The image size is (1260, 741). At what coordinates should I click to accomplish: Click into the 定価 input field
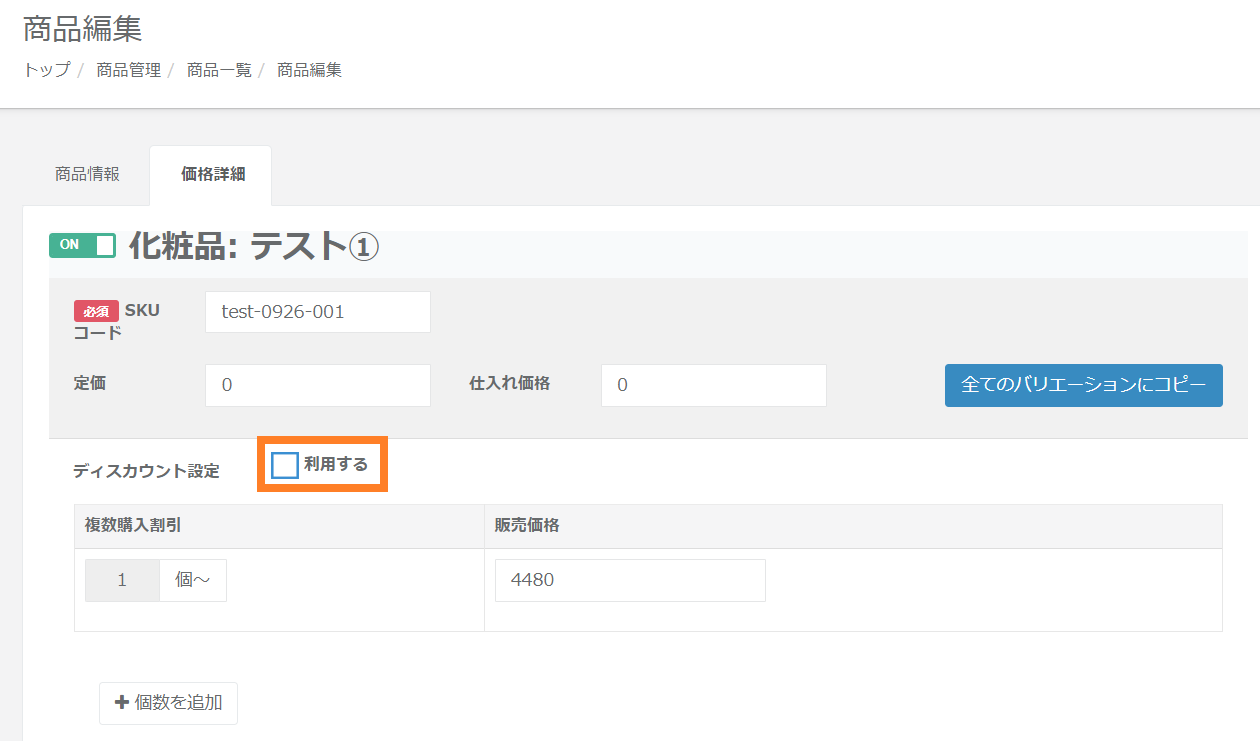(317, 385)
